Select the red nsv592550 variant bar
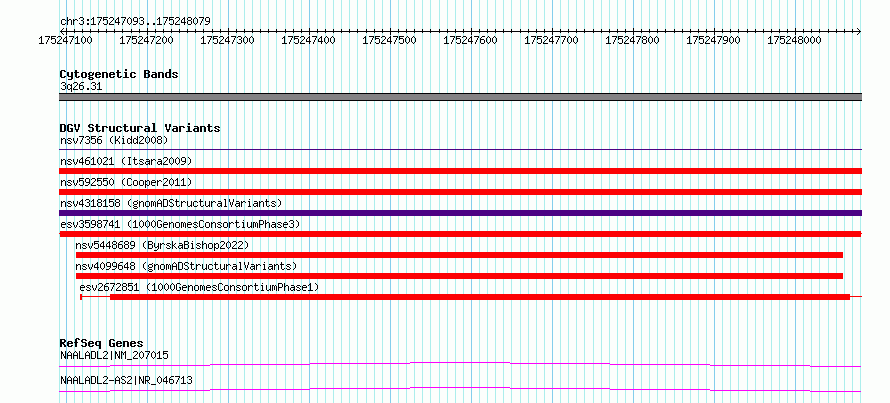 click(x=460, y=192)
